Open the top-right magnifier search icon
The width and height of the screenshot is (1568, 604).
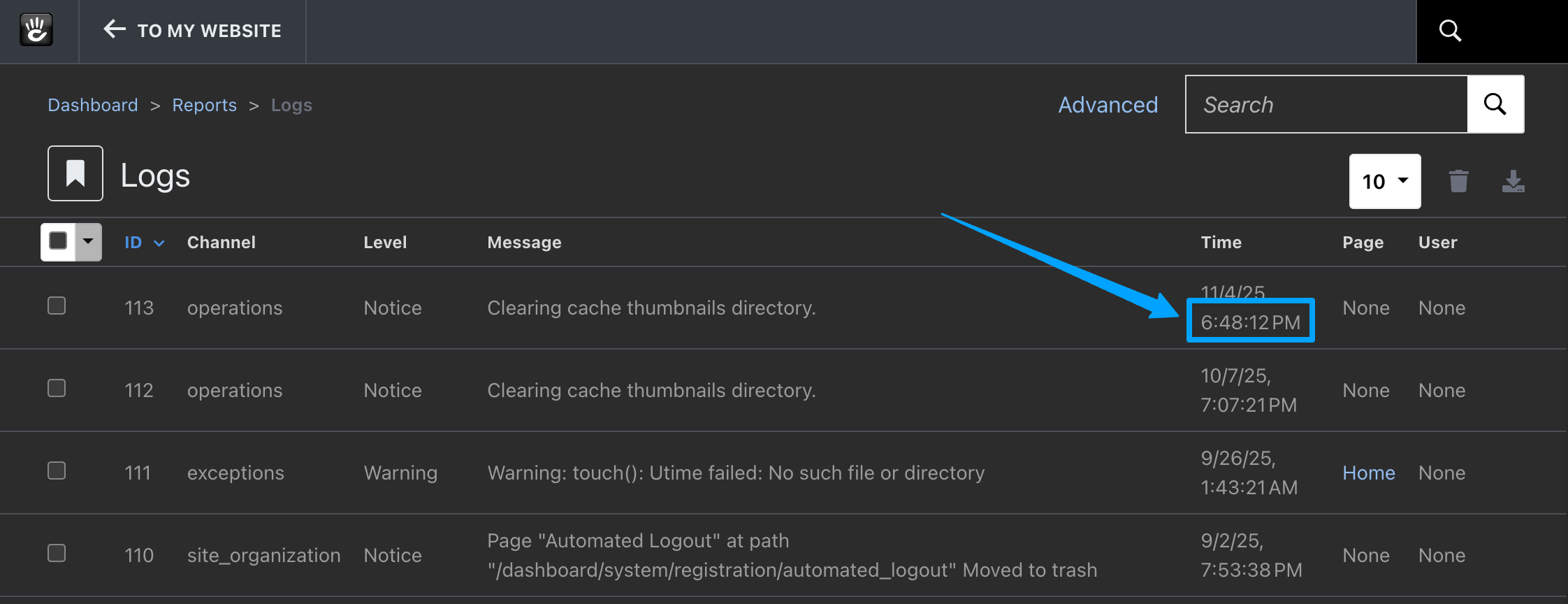click(x=1450, y=31)
